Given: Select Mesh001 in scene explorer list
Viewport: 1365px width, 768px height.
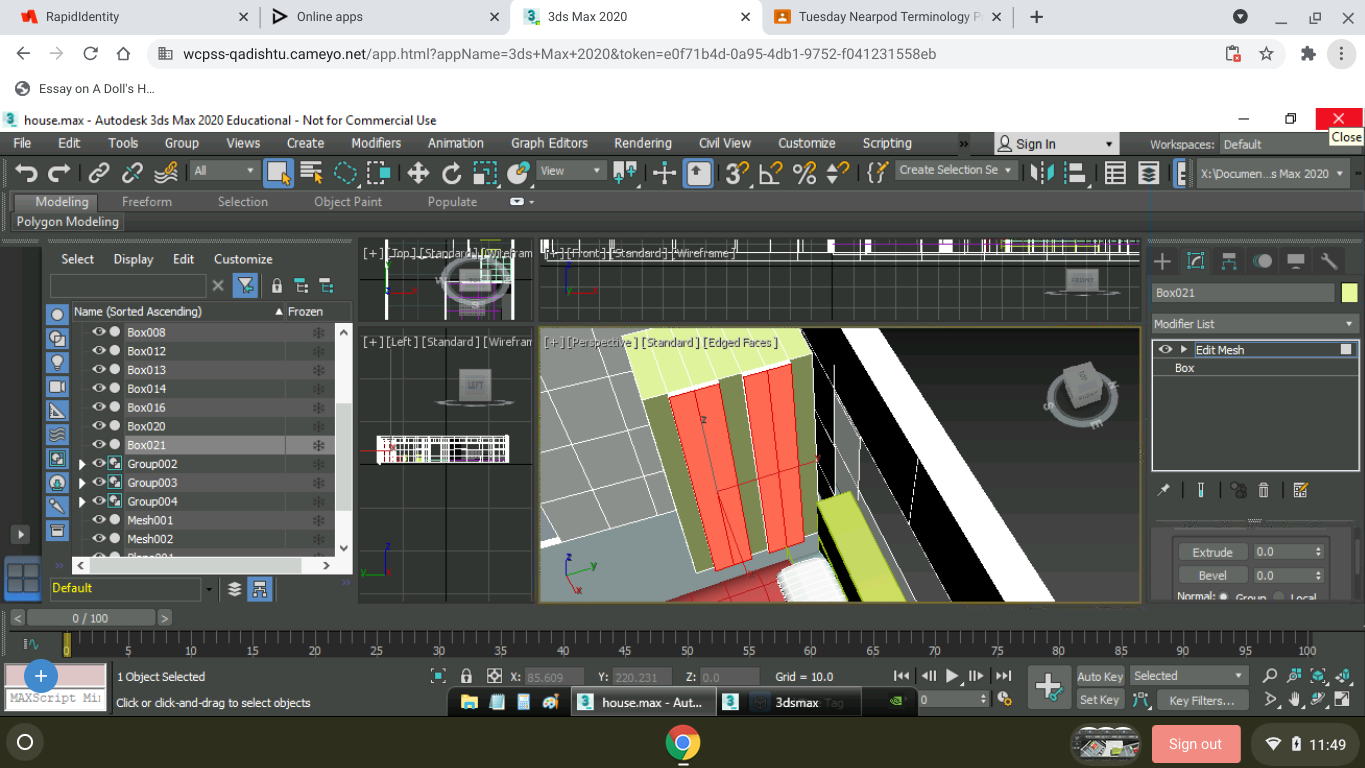Looking at the screenshot, I should 150,520.
